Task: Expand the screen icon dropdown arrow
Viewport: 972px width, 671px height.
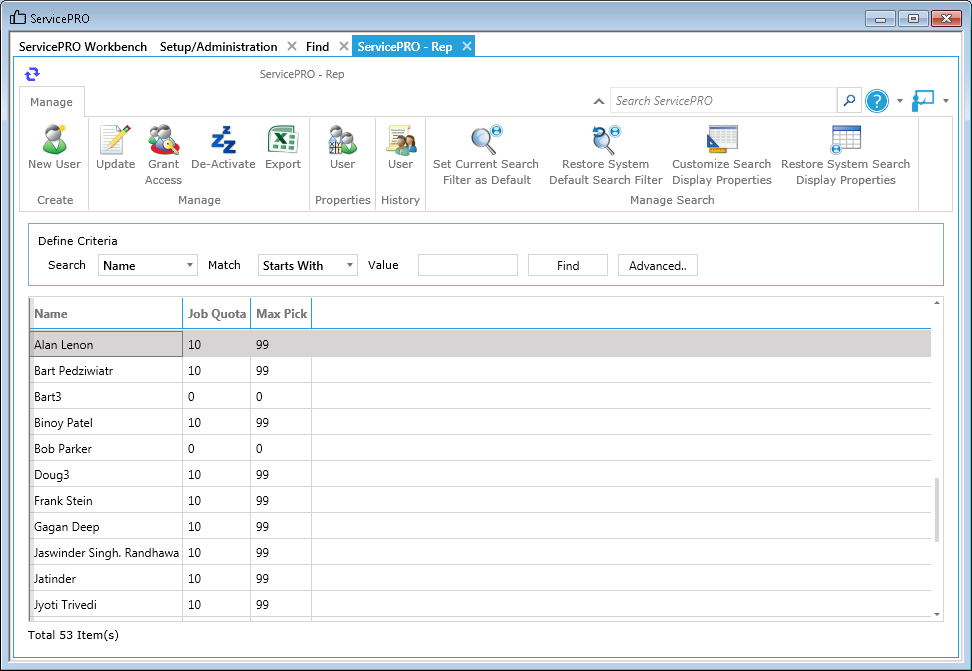Action: (945, 100)
